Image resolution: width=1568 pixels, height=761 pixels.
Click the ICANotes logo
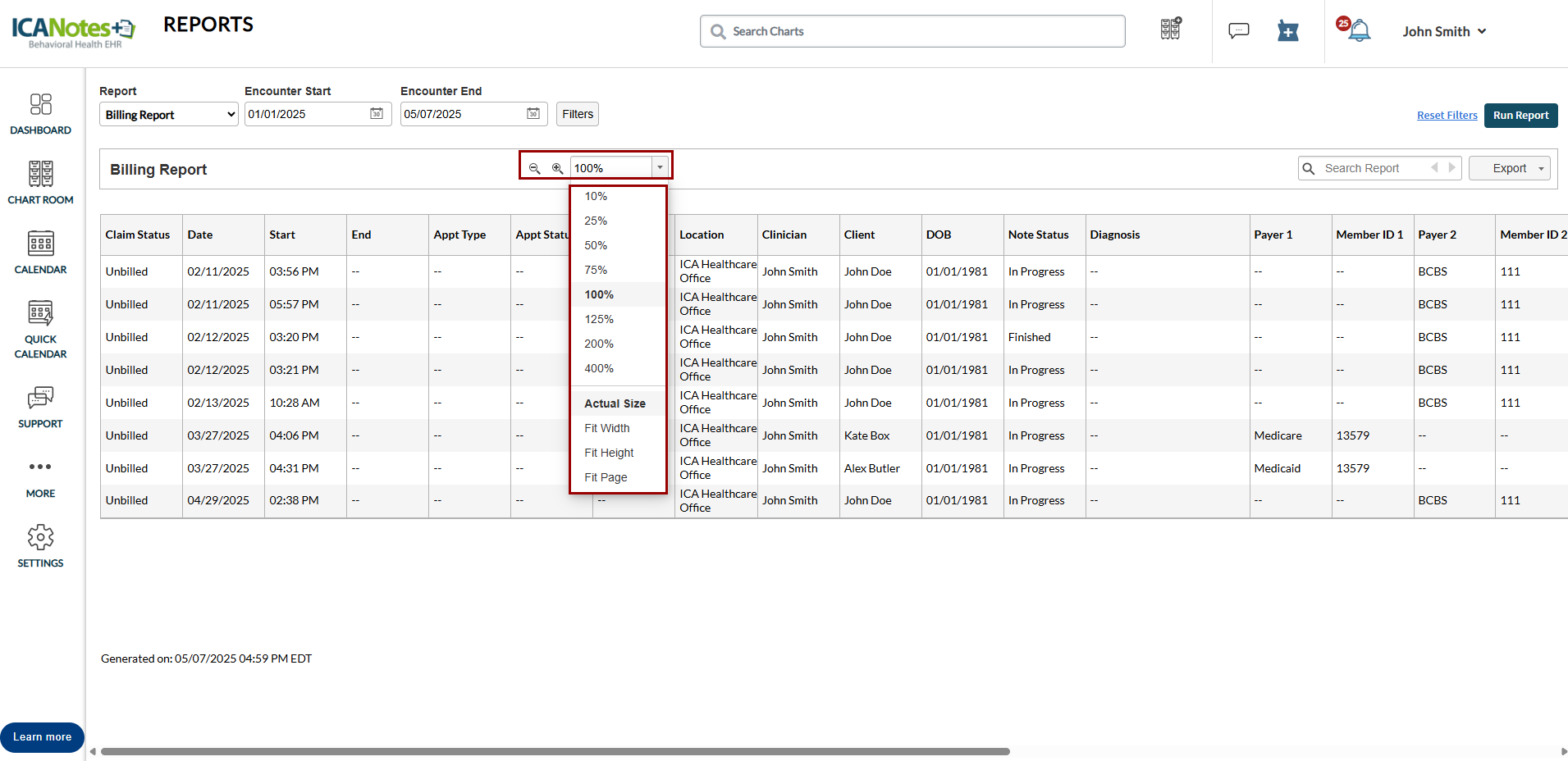point(74,32)
